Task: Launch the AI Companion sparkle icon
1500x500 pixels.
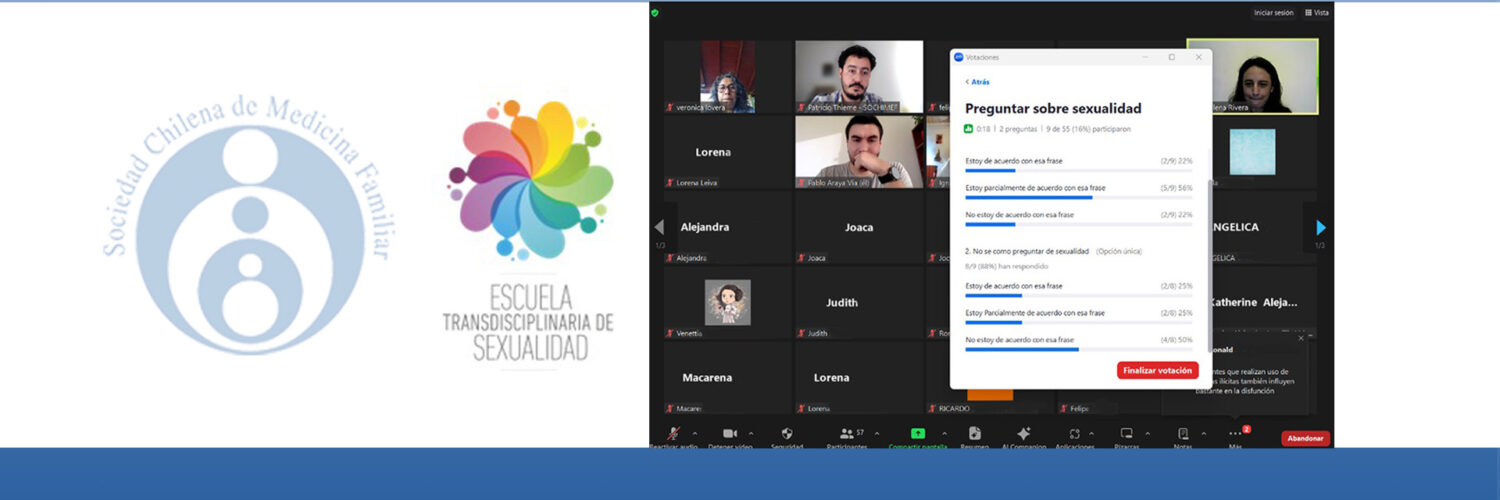Action: (x=1023, y=433)
